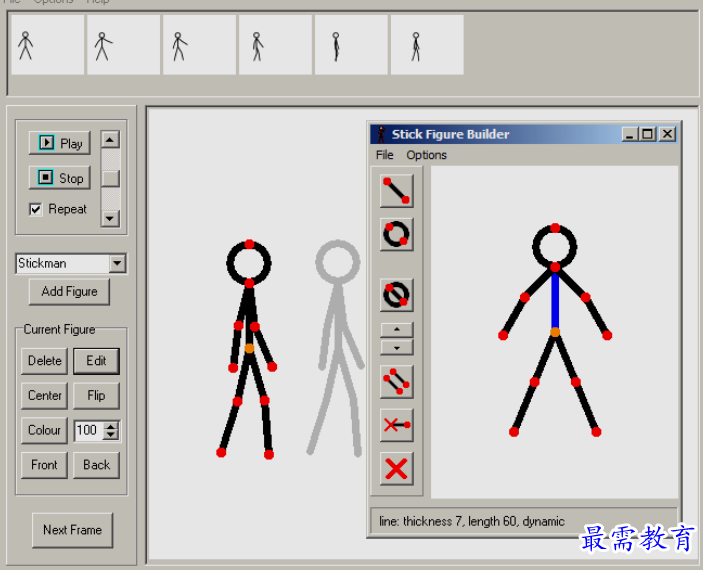Maximize the Stick Figure Builder window
The width and height of the screenshot is (703, 570).
click(x=647, y=134)
